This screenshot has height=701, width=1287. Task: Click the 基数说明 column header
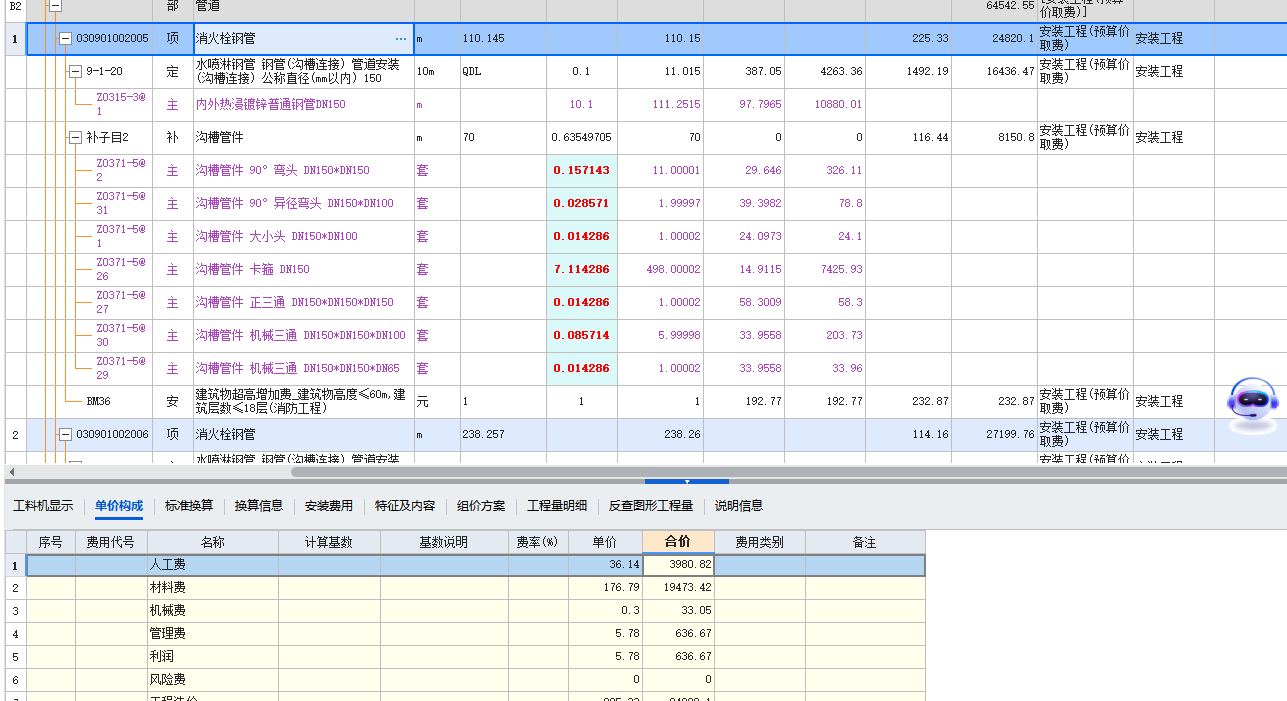[444, 542]
